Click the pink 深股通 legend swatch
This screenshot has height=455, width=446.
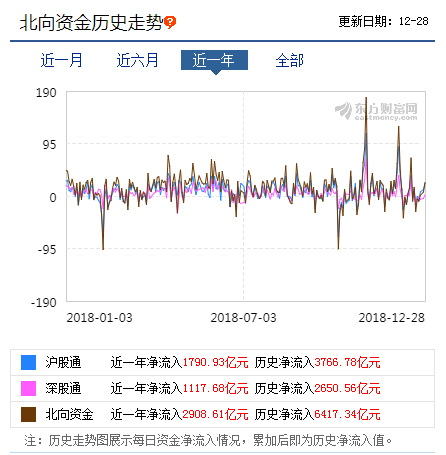click(28, 388)
